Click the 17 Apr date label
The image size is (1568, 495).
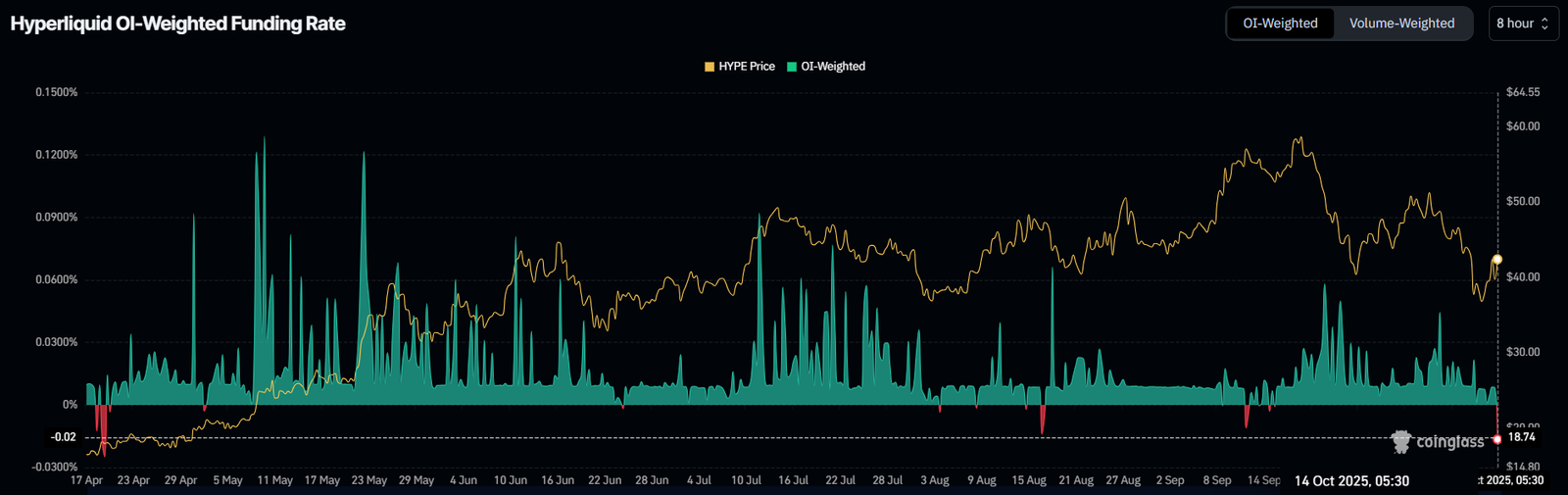pyautogui.click(x=87, y=480)
